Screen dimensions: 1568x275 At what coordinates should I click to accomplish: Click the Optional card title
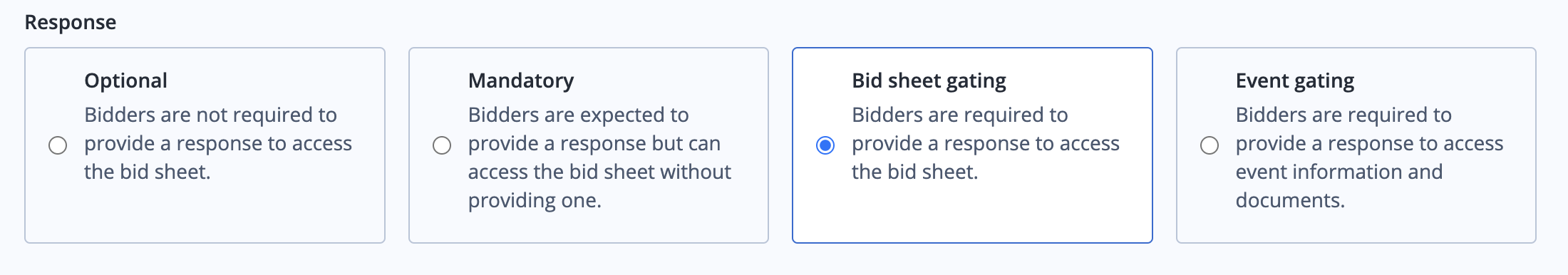(125, 81)
